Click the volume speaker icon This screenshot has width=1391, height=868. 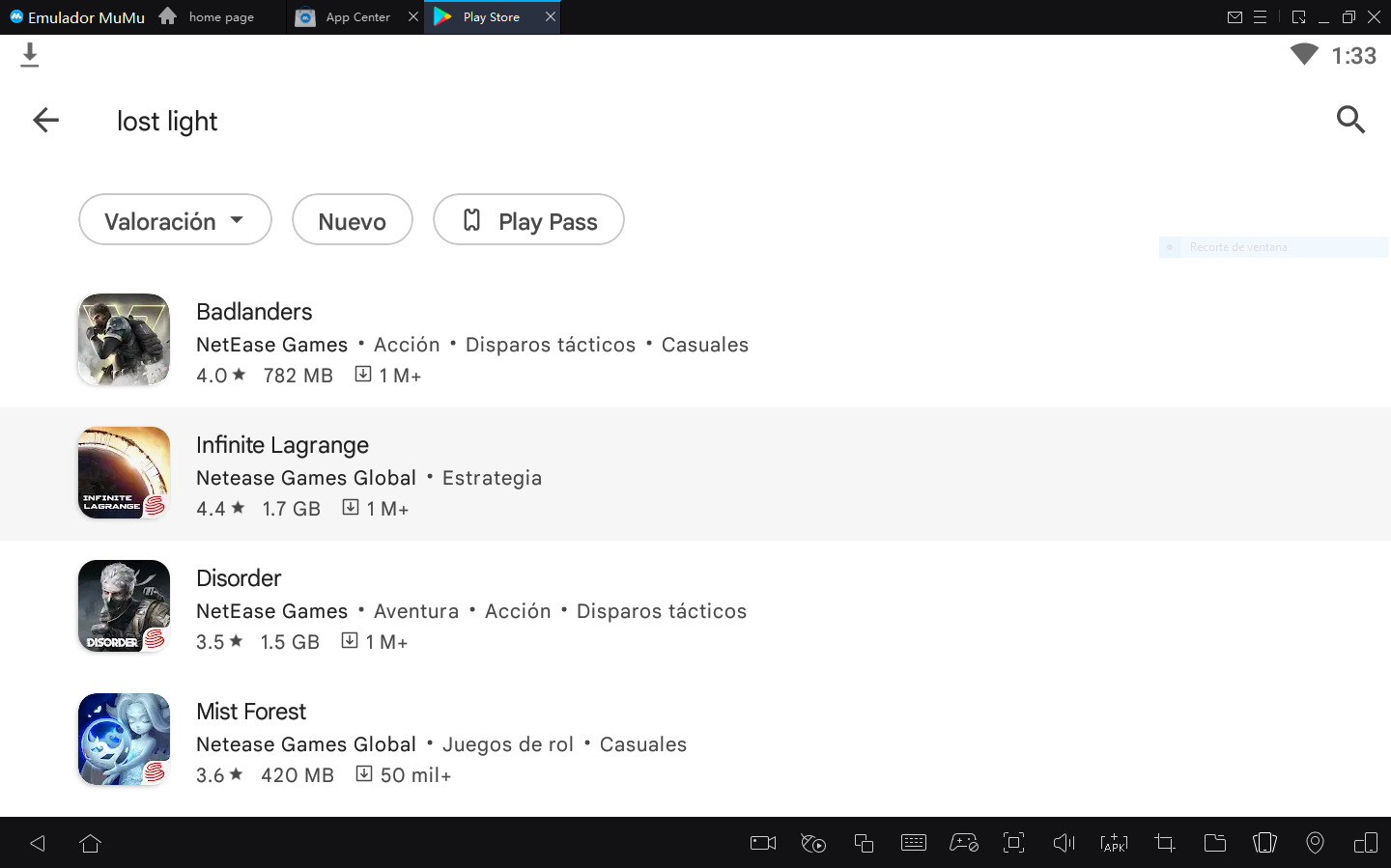tap(1064, 843)
